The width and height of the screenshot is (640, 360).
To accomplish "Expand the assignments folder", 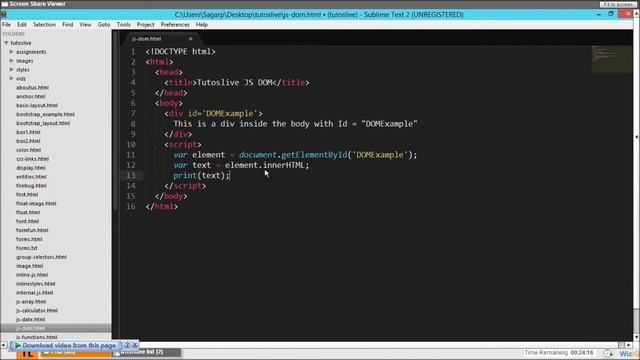I will coord(11,52).
